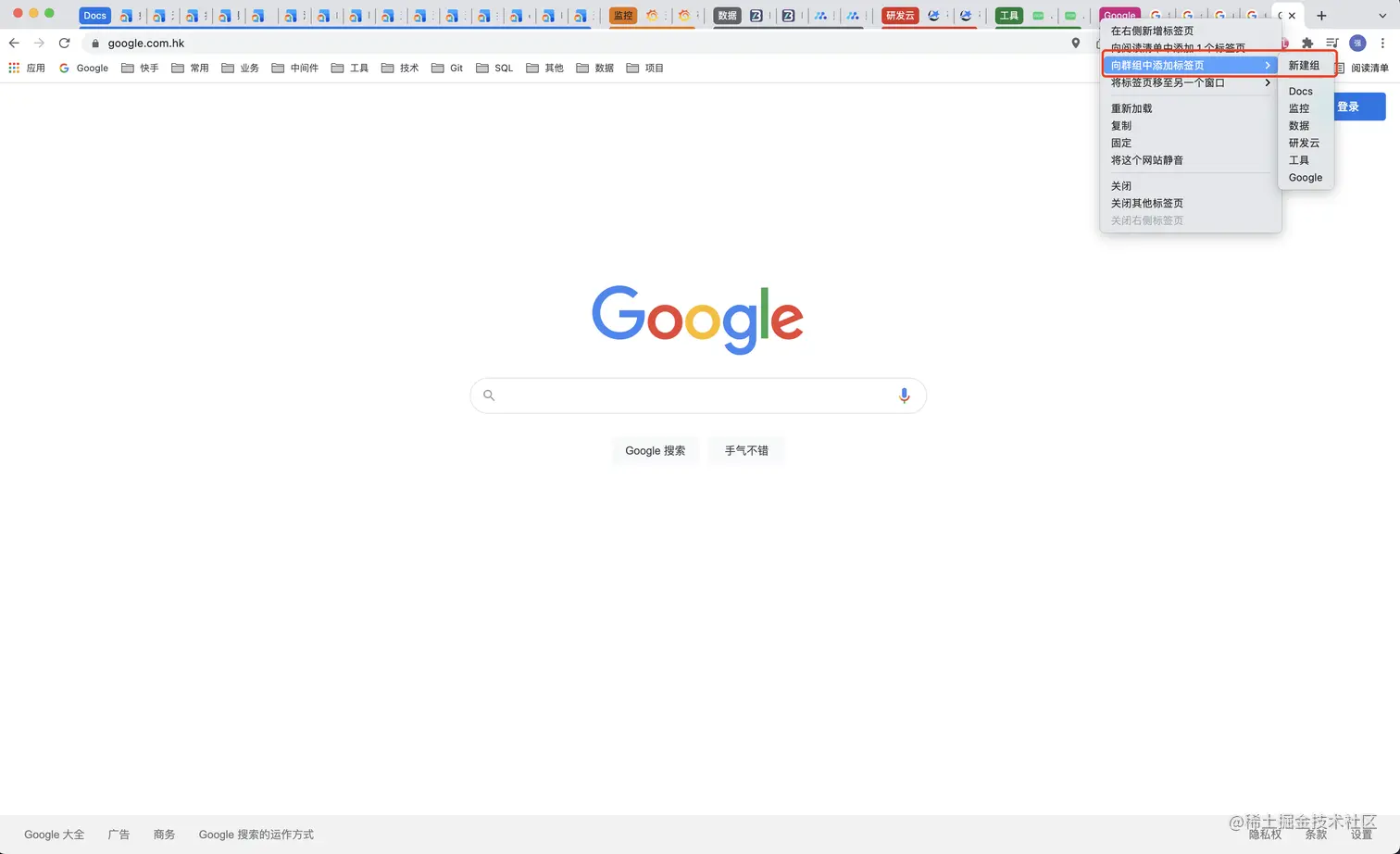Viewport: 1400px width, 854px height.
Task: Click the browser back arrow
Action: pyautogui.click(x=14, y=44)
